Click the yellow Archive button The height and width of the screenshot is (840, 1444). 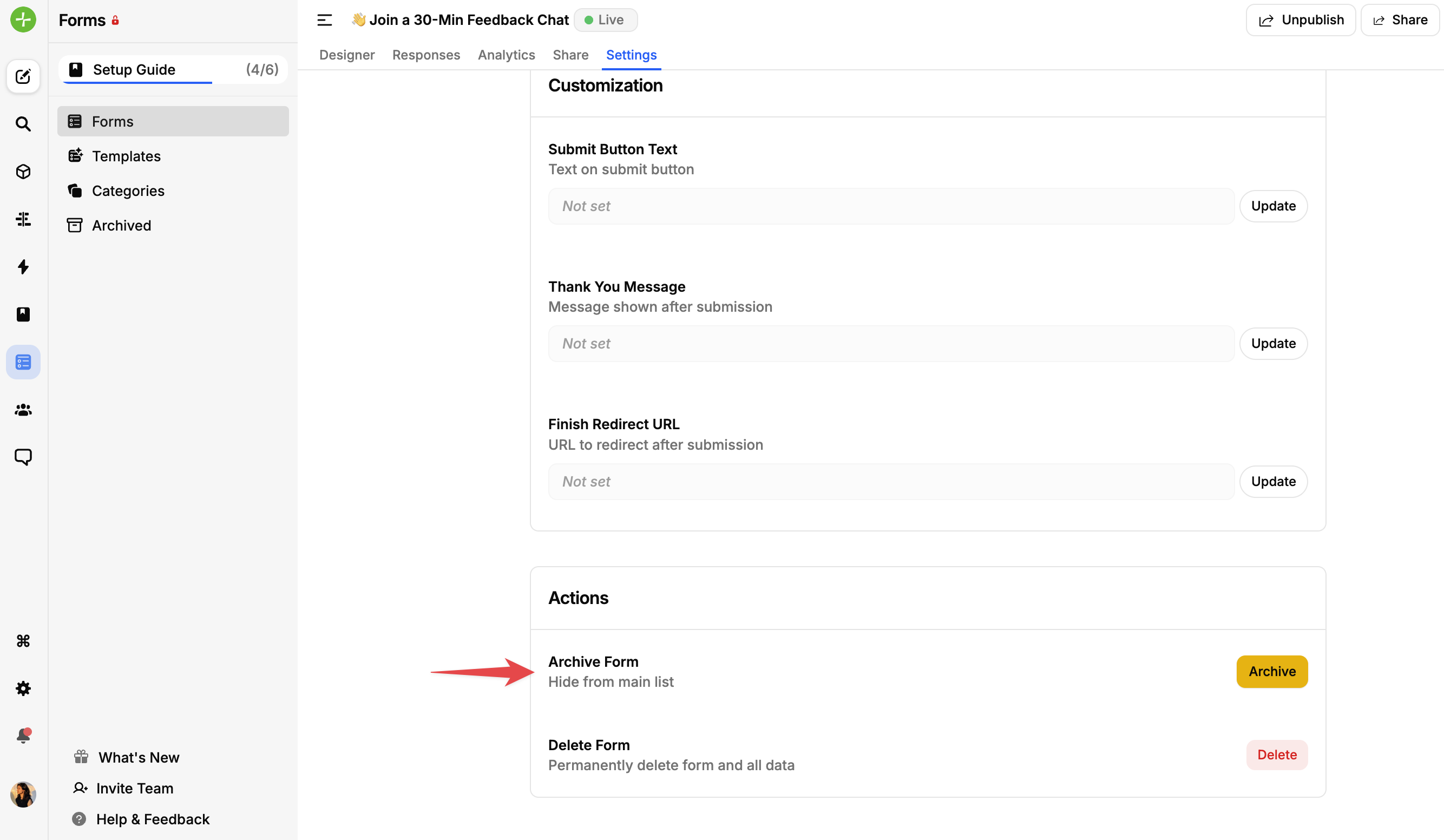click(x=1272, y=672)
